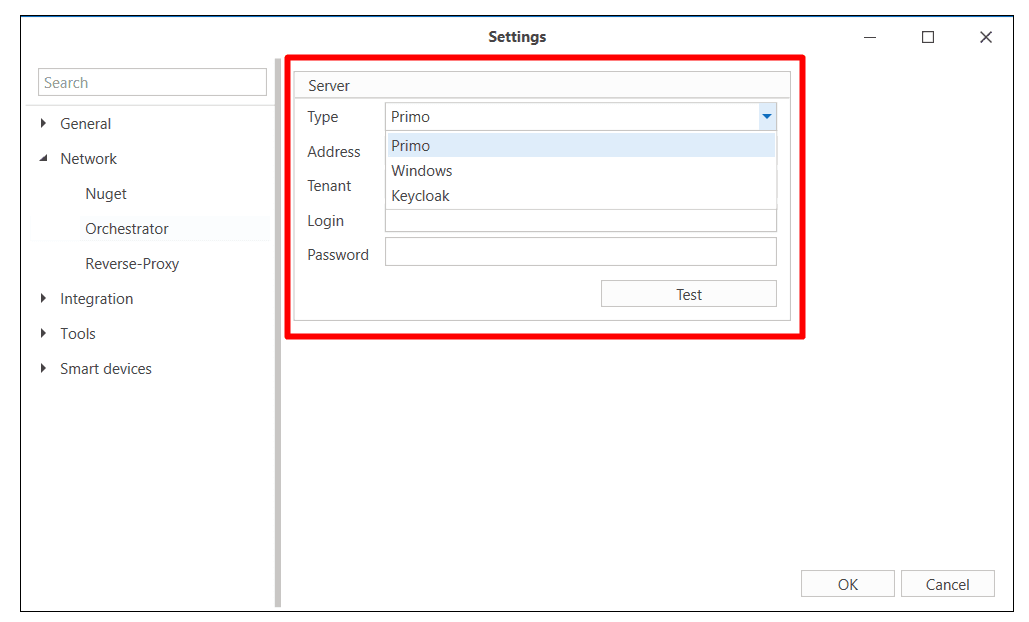Open the Reverse-Proxy settings page

tap(132, 264)
